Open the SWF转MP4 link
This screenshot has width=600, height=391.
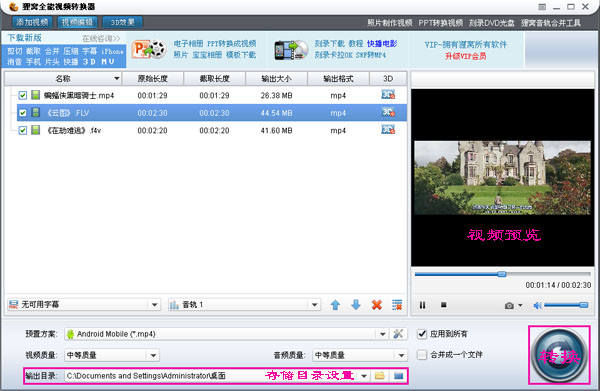click(371, 55)
